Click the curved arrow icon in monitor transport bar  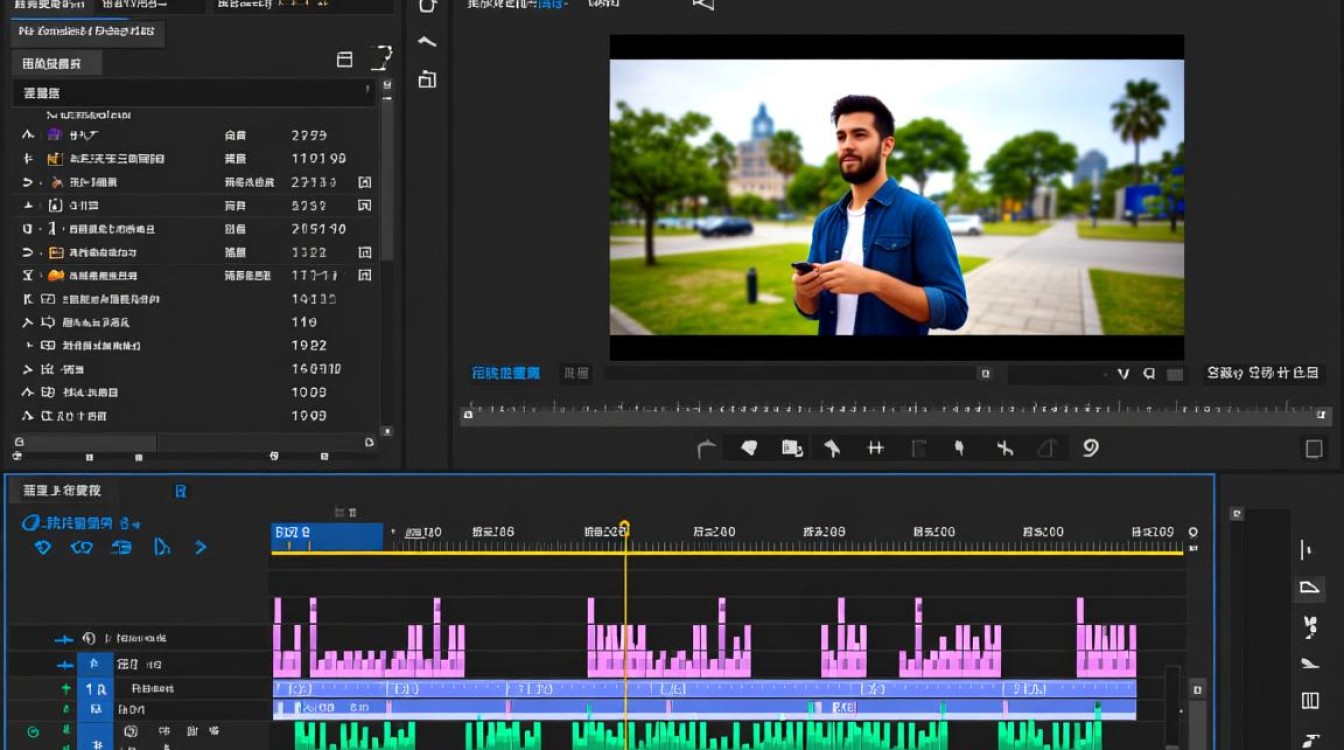(x=706, y=449)
